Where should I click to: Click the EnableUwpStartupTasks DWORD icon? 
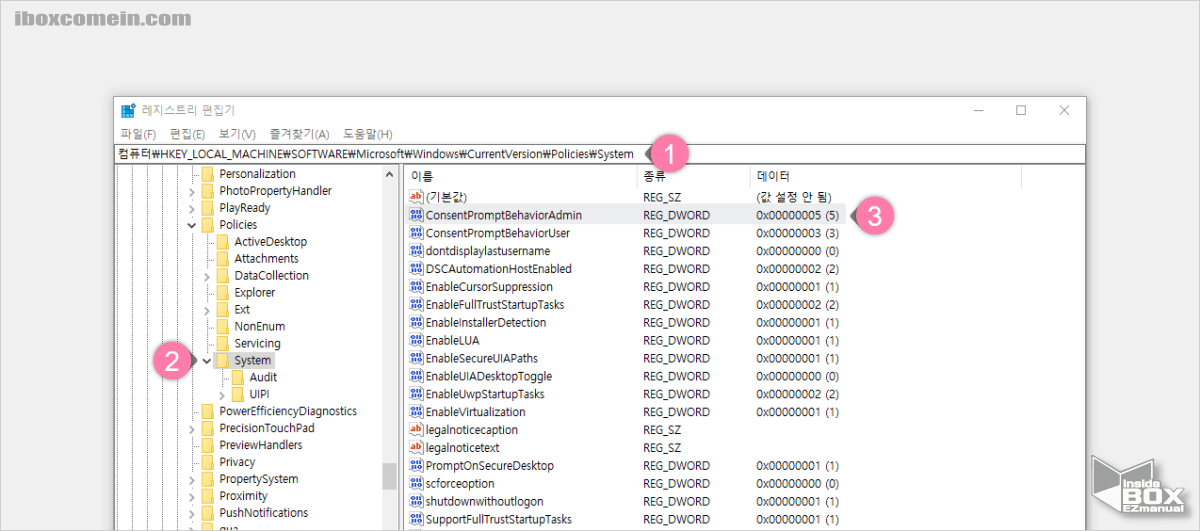(417, 394)
